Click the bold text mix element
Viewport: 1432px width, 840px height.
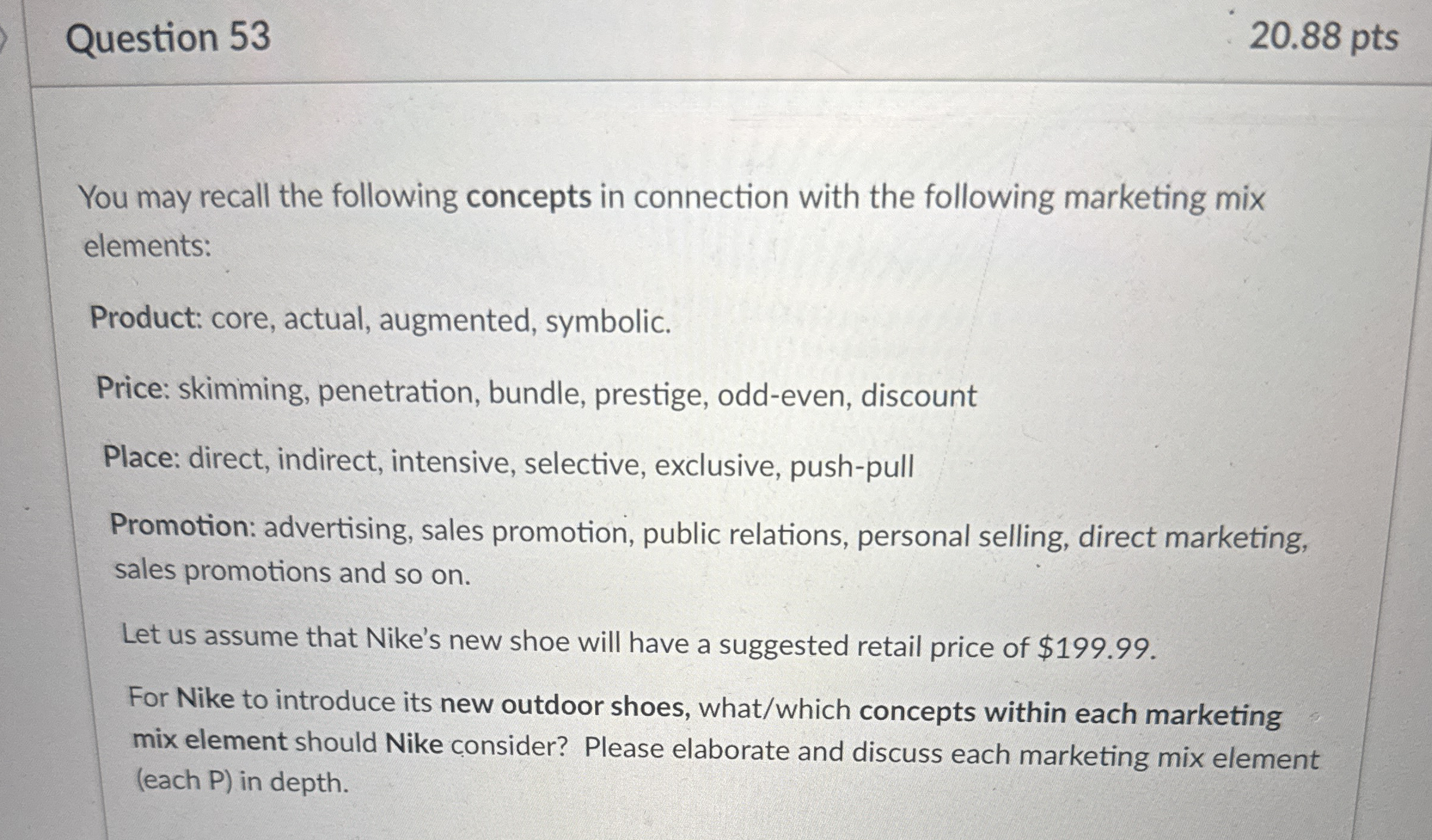coord(210,741)
